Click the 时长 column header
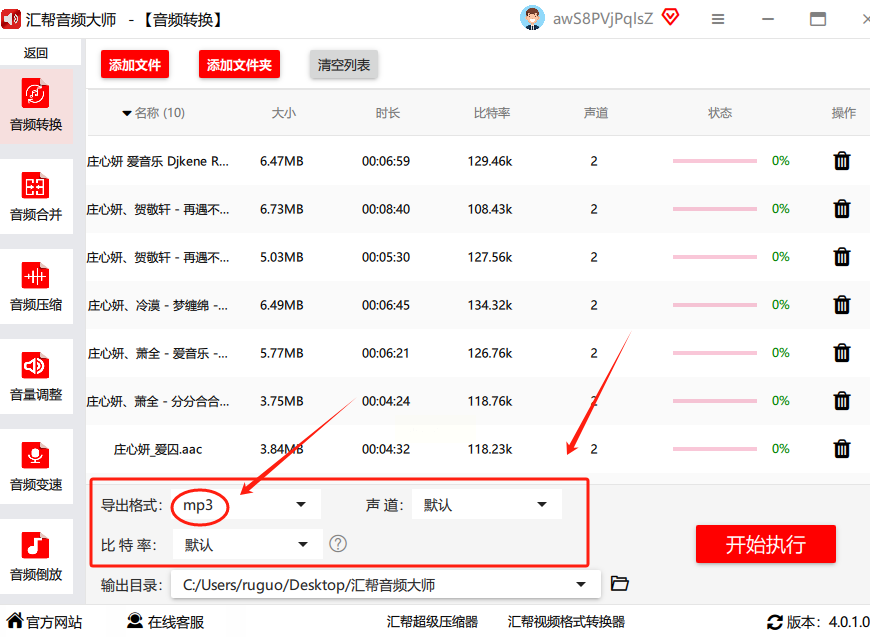This screenshot has height=637, width=870. [x=387, y=113]
